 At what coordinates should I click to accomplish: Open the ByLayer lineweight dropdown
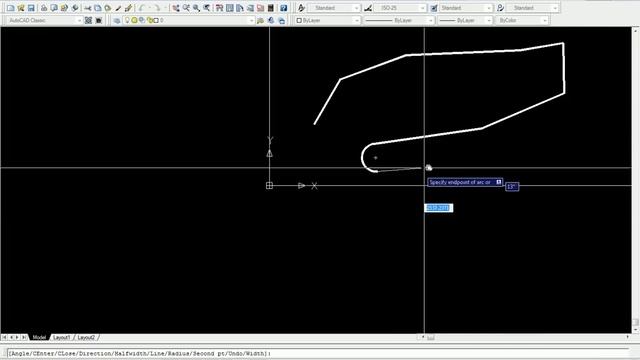pyautogui.click(x=489, y=20)
